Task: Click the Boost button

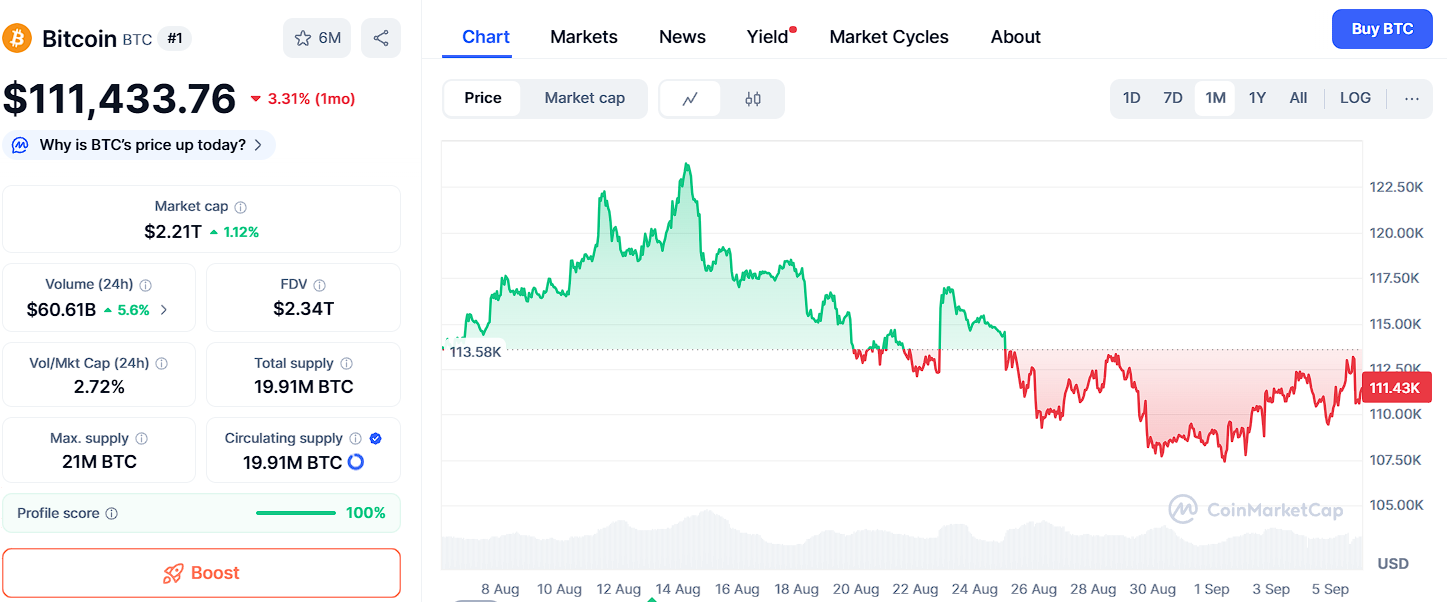Action: point(201,573)
